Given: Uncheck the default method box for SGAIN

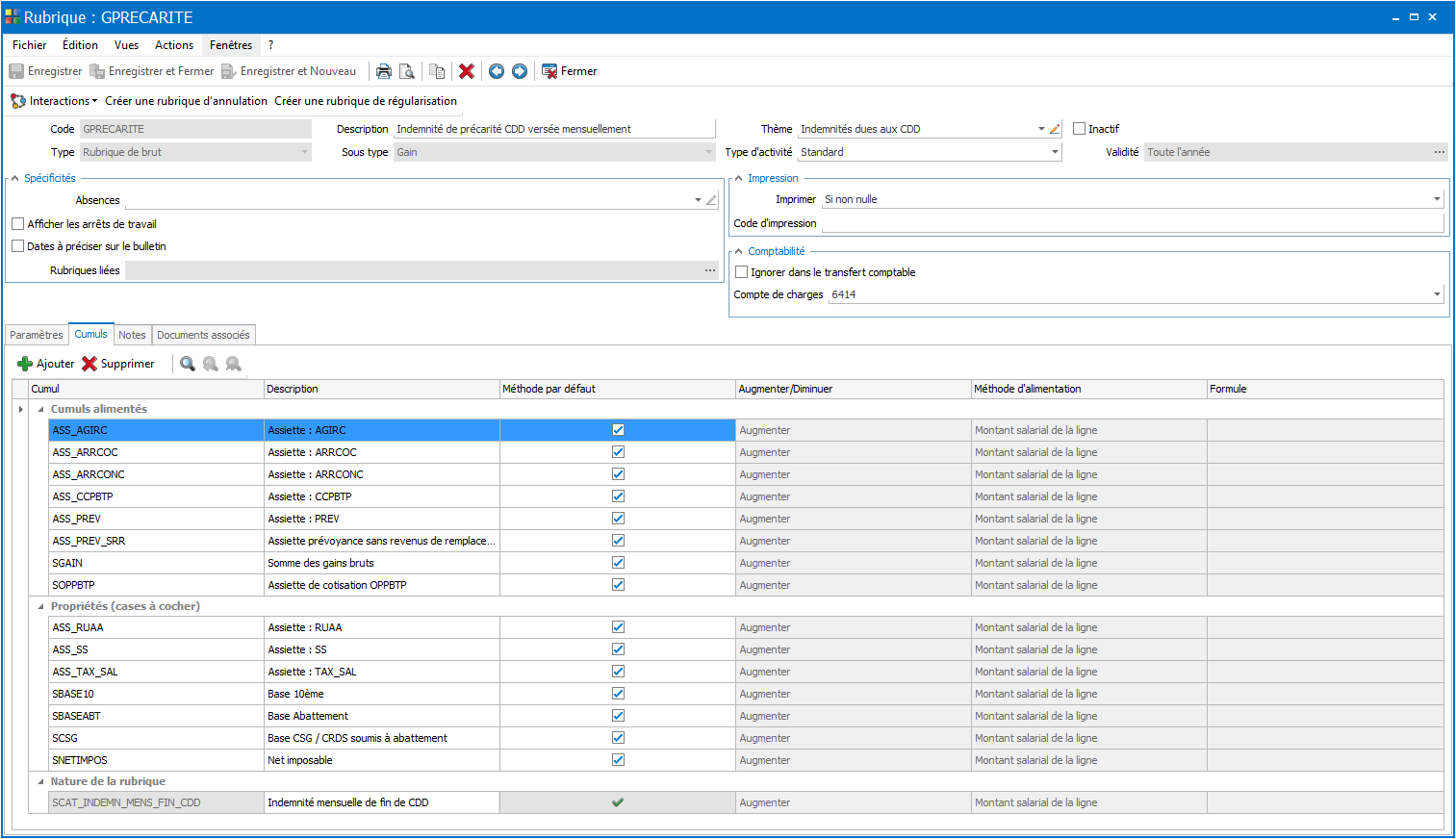Looking at the screenshot, I should tap(618, 563).
